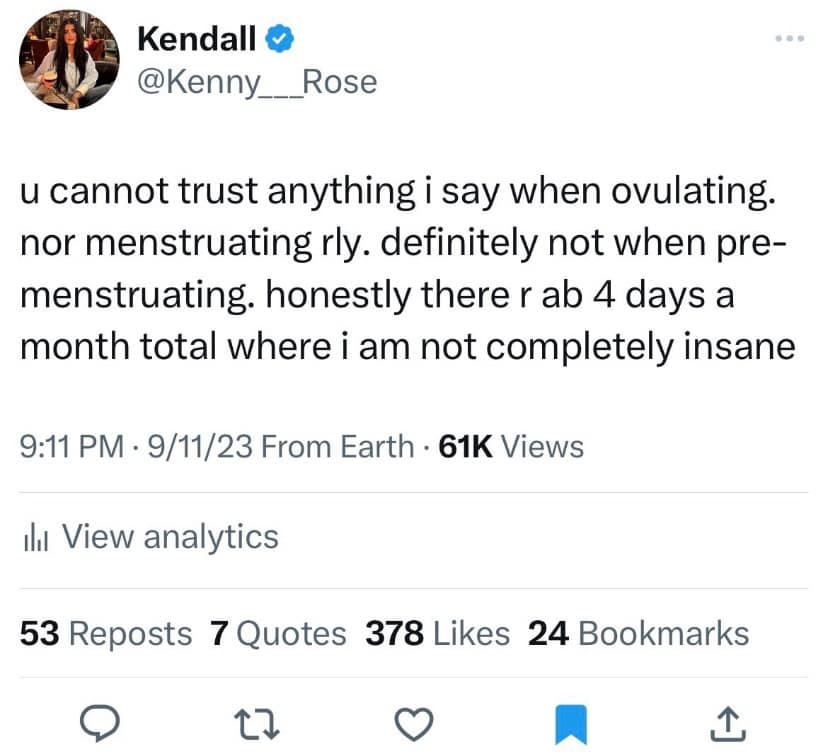The width and height of the screenshot is (828, 752).
Task: Open the three-dot more options menu
Action: point(789,39)
